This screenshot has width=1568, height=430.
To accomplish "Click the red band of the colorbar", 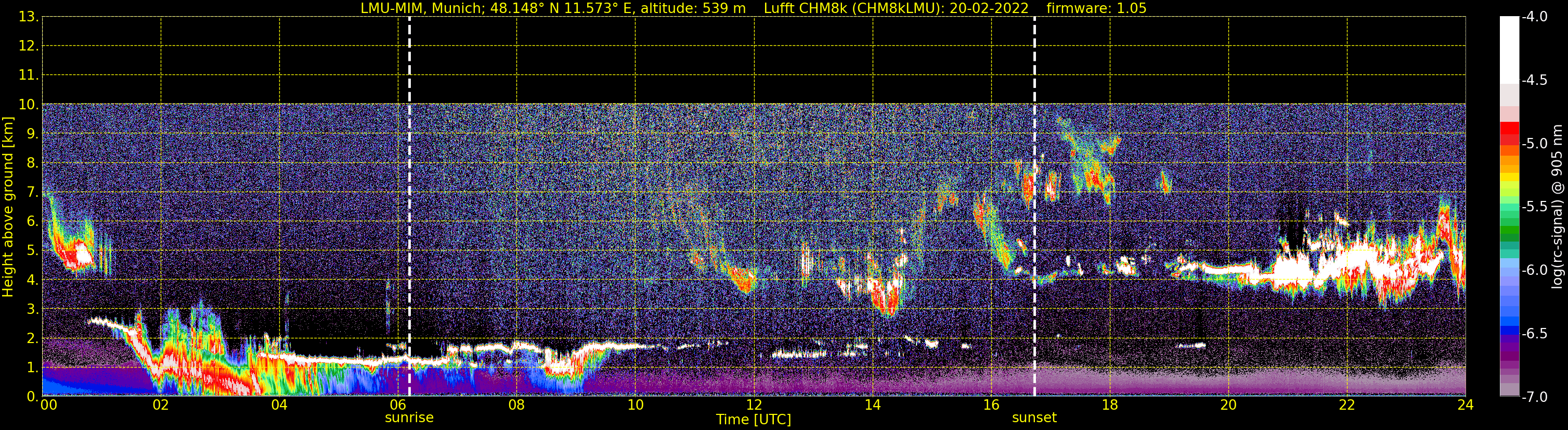I will pyautogui.click(x=1509, y=133).
